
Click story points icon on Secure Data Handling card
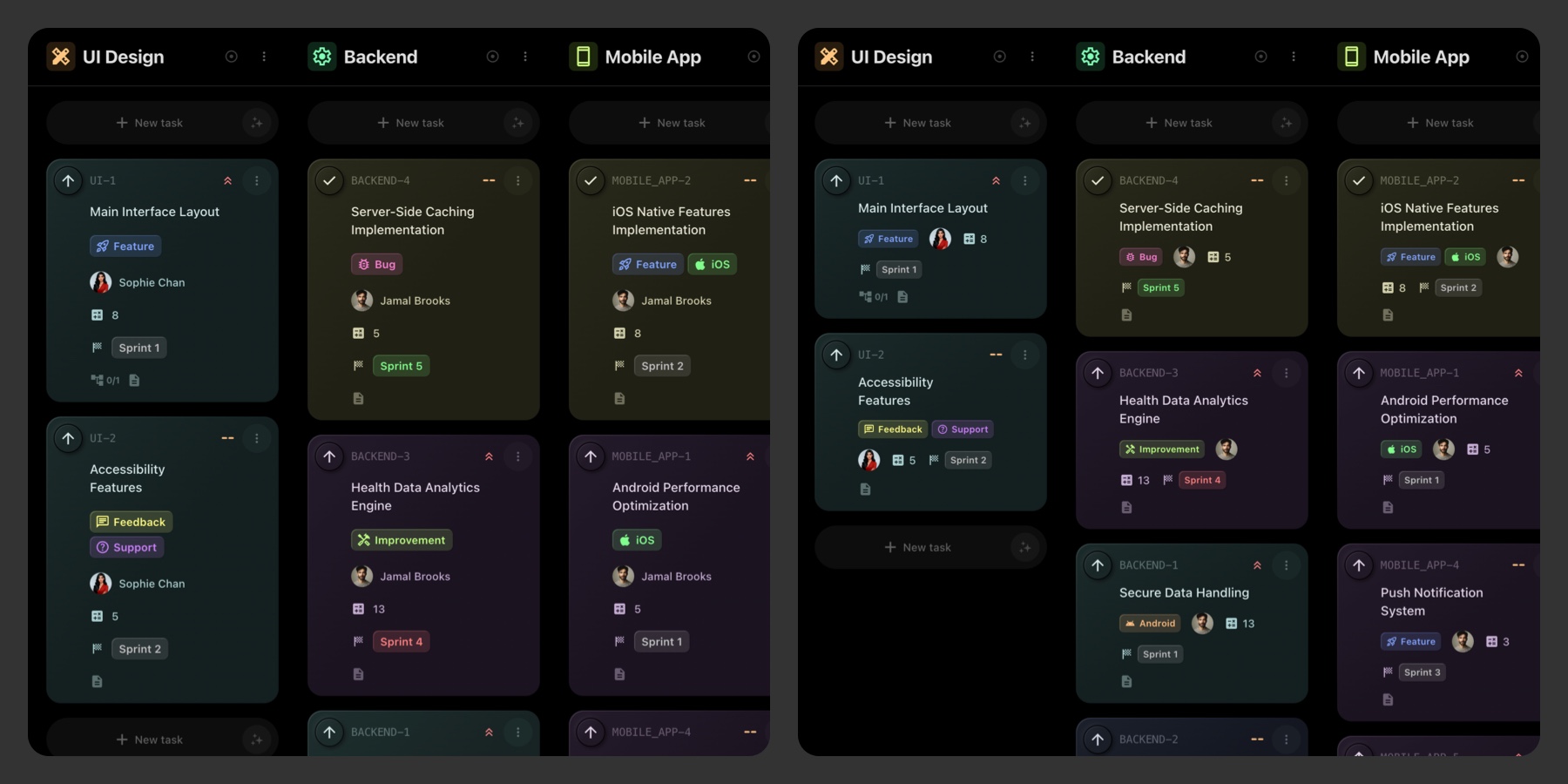tap(1231, 624)
